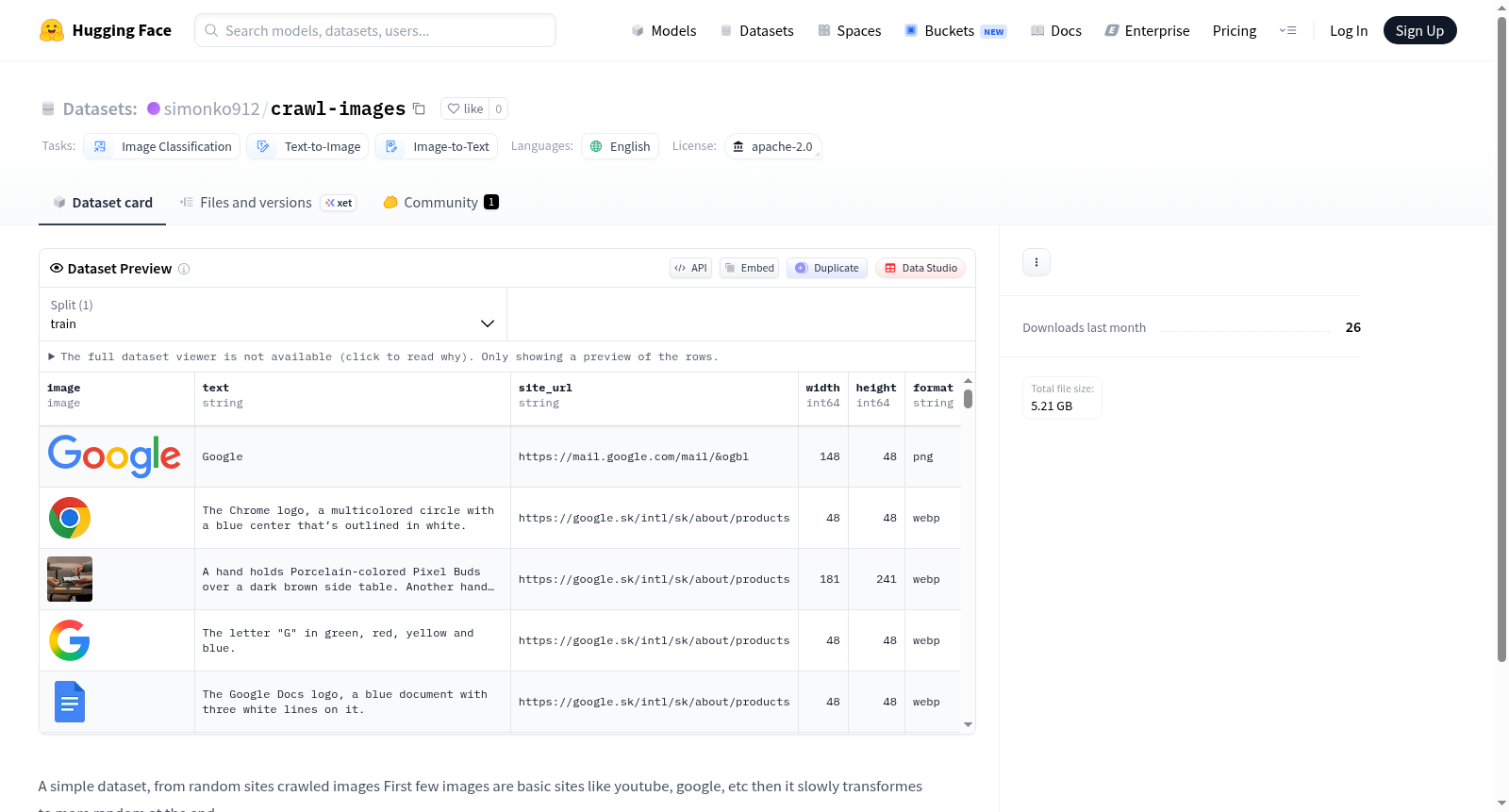The image size is (1509, 812).
Task: Click the Image-to-Text task icon
Action: pos(391,146)
